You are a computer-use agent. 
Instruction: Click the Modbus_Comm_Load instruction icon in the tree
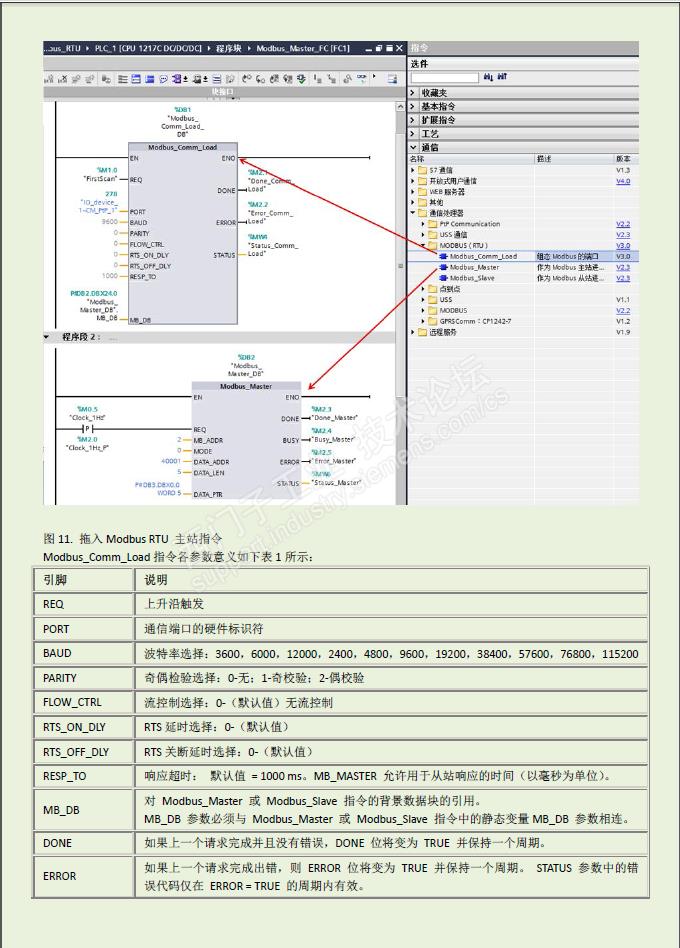444,256
